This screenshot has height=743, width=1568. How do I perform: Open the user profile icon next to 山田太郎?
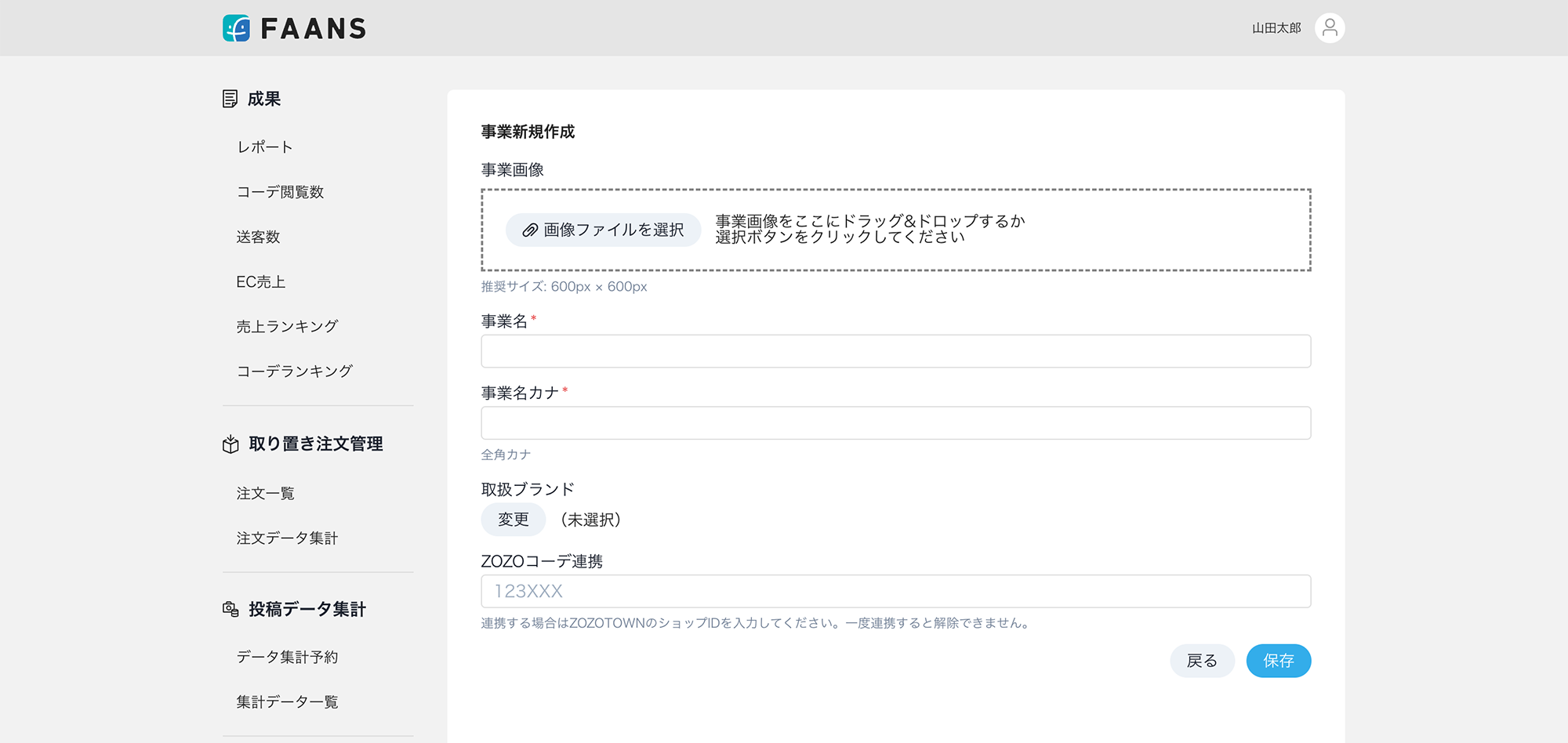click(x=1329, y=27)
